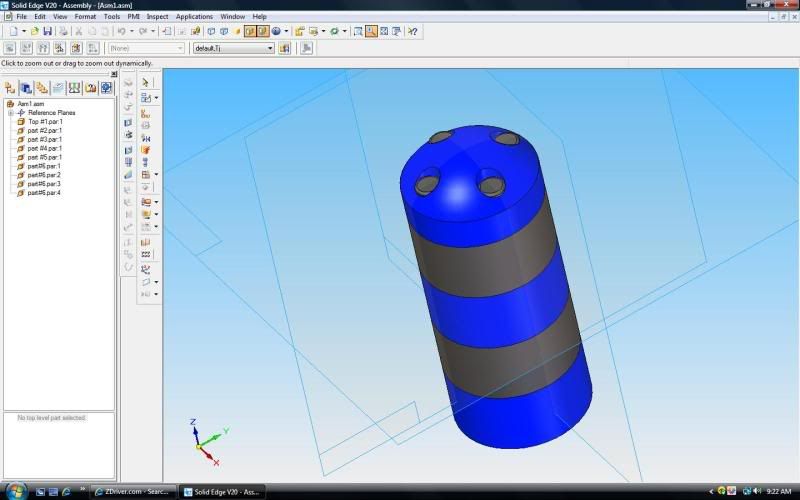This screenshot has height=500, width=800.
Task: Click the Fit view icon
Action: coord(384,31)
